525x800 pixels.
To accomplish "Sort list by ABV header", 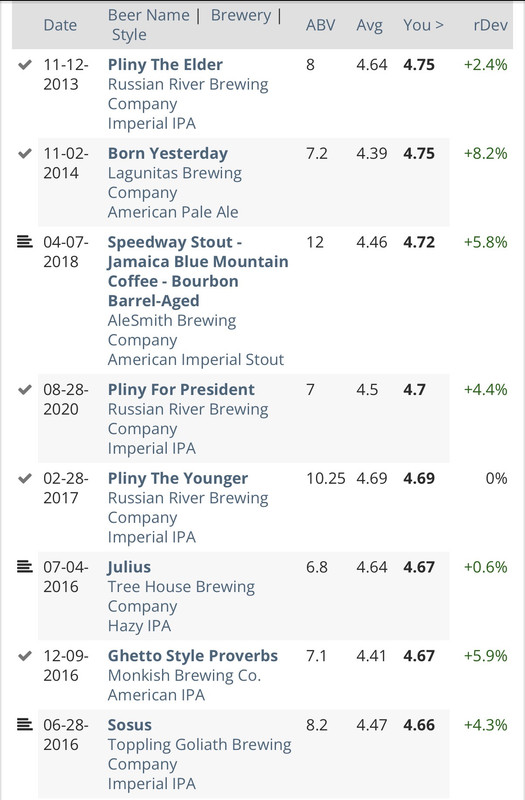I will pyautogui.click(x=320, y=25).
